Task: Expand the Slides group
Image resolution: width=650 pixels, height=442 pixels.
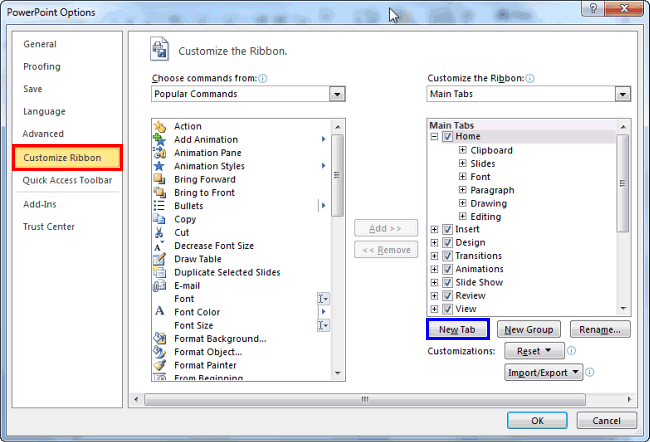Action: (x=463, y=163)
